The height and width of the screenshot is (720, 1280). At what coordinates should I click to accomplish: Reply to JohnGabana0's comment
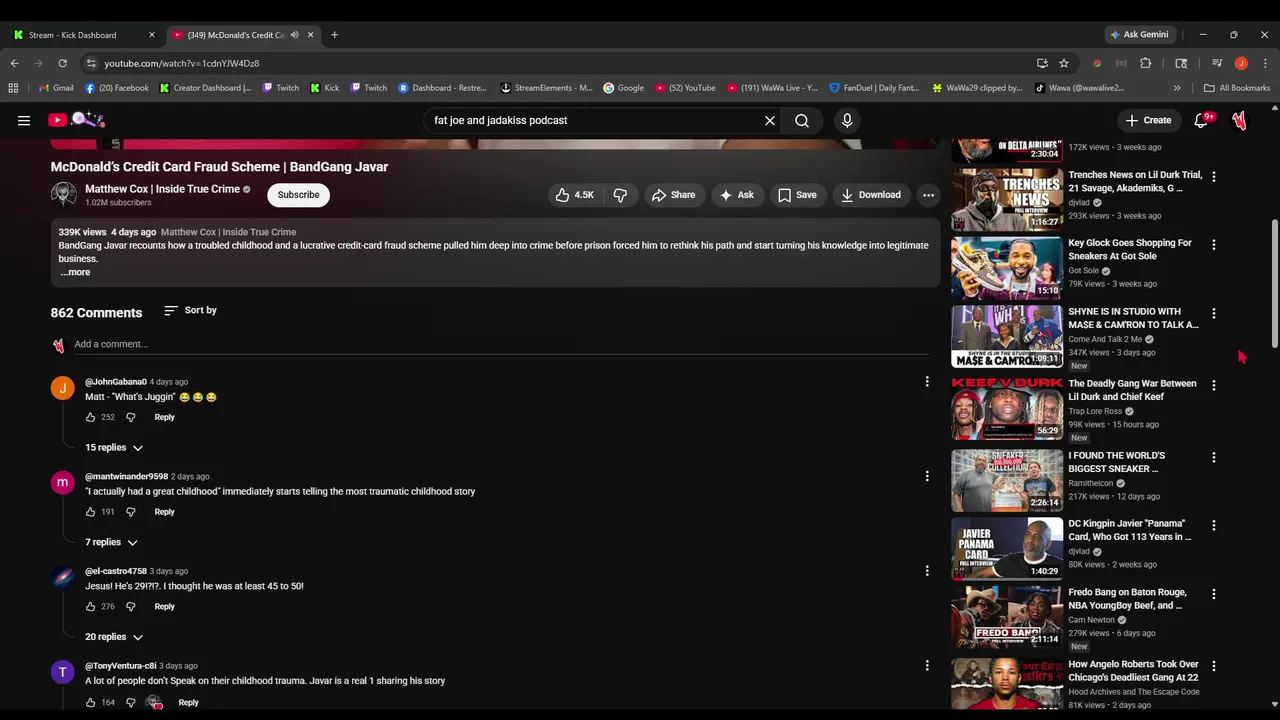(x=164, y=417)
